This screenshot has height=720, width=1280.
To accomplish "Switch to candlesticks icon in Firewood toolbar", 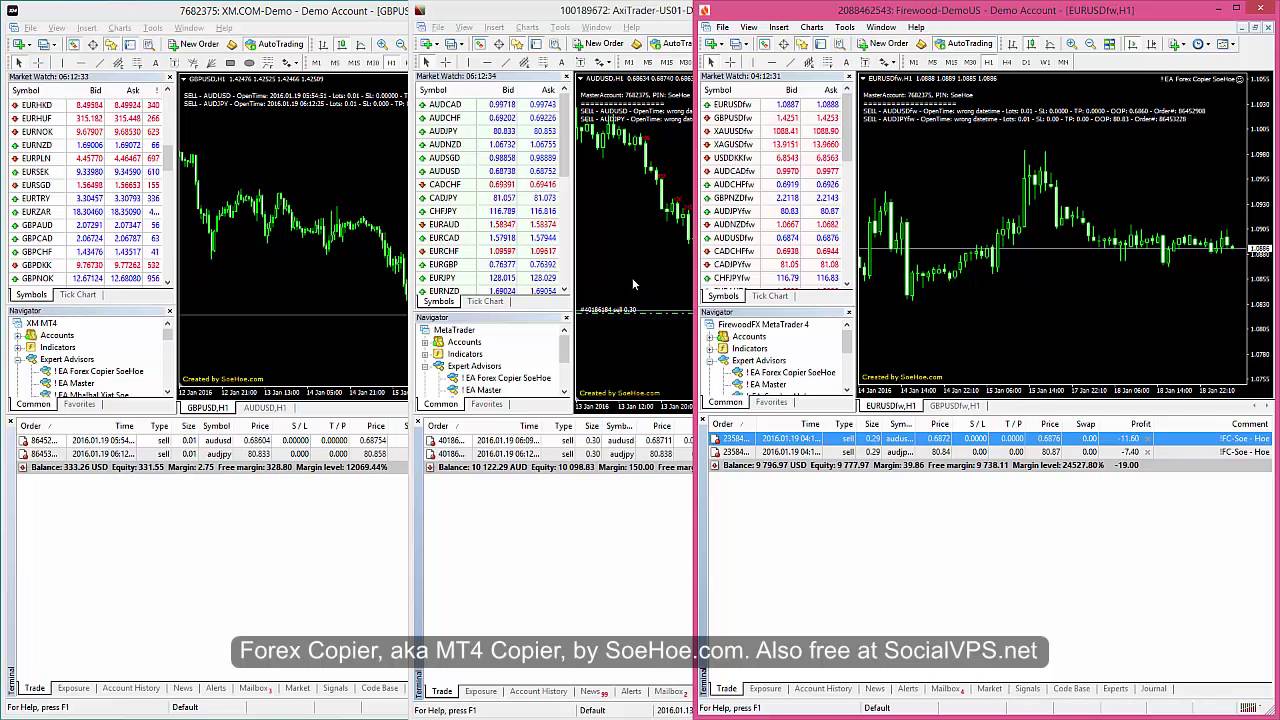I will [x=1032, y=44].
